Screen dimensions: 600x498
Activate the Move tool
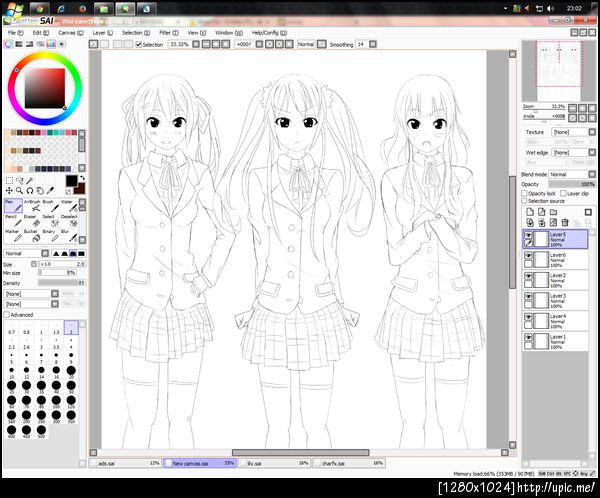click(9, 190)
